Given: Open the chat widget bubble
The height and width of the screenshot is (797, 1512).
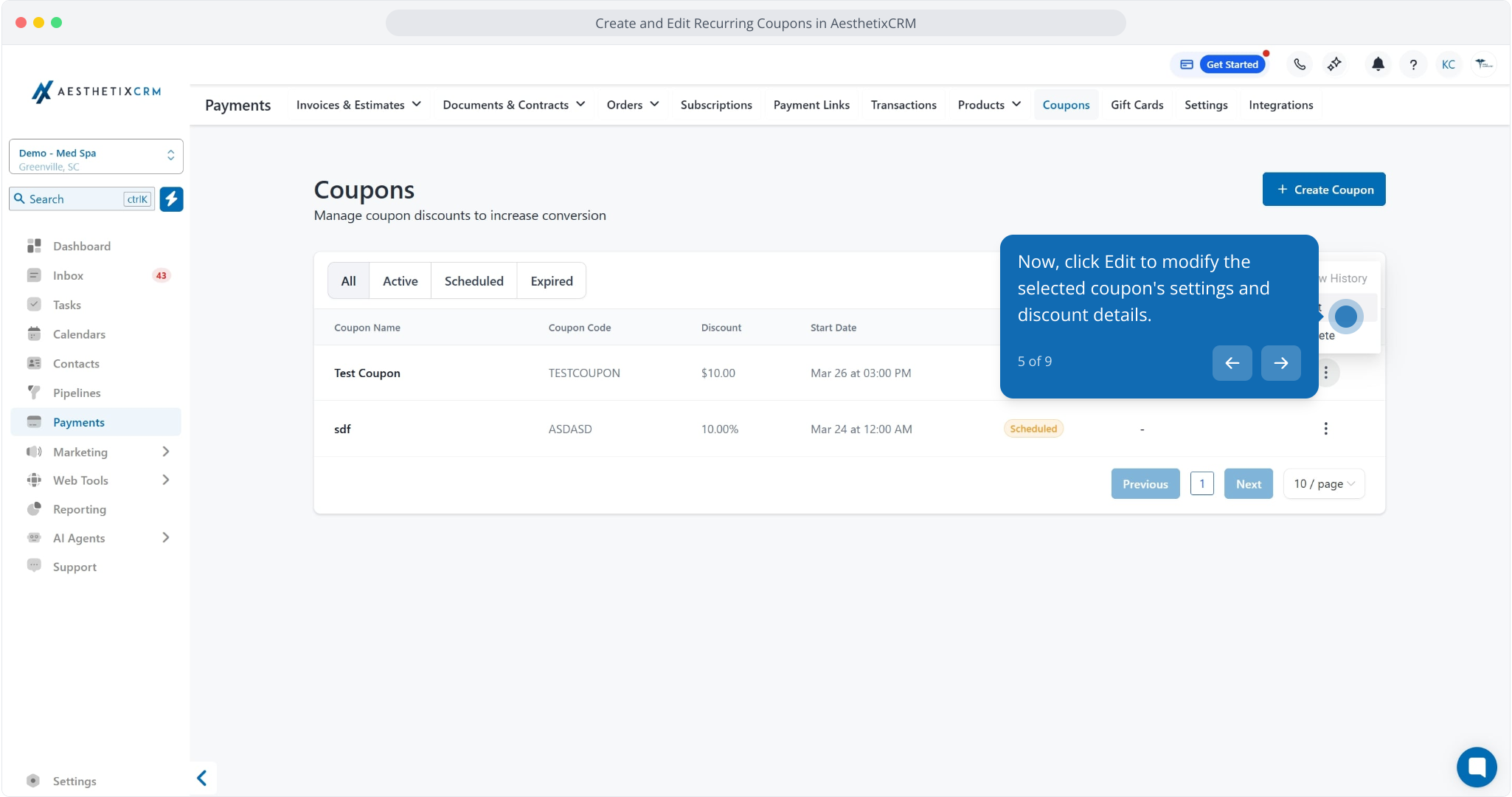Looking at the screenshot, I should 1476,767.
